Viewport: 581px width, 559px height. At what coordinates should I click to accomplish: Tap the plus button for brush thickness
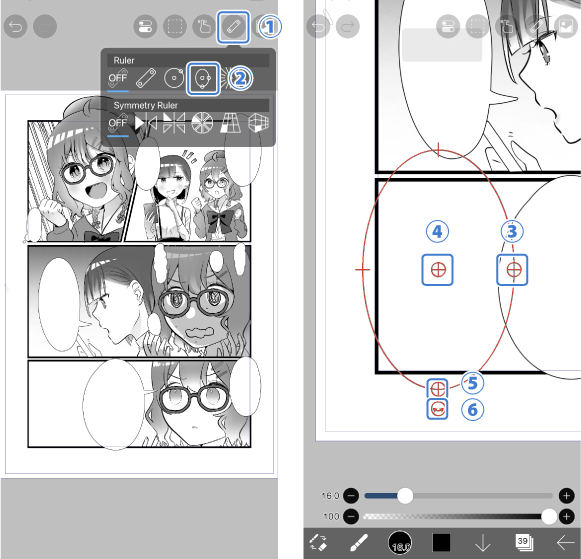tap(567, 496)
